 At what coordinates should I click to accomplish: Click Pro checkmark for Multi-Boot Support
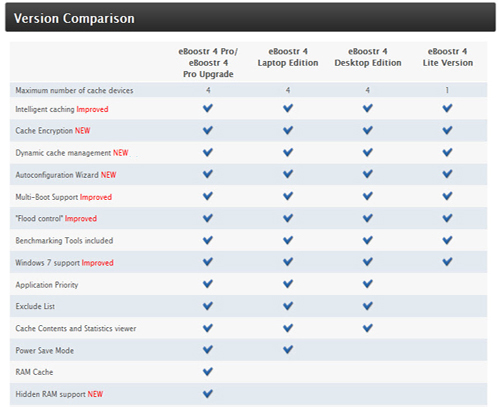[208, 196]
